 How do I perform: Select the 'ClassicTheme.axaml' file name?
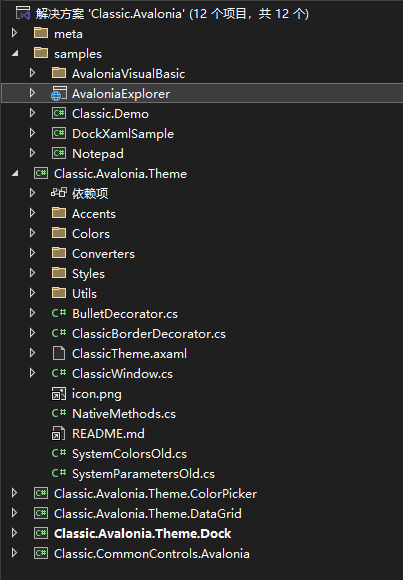130,354
